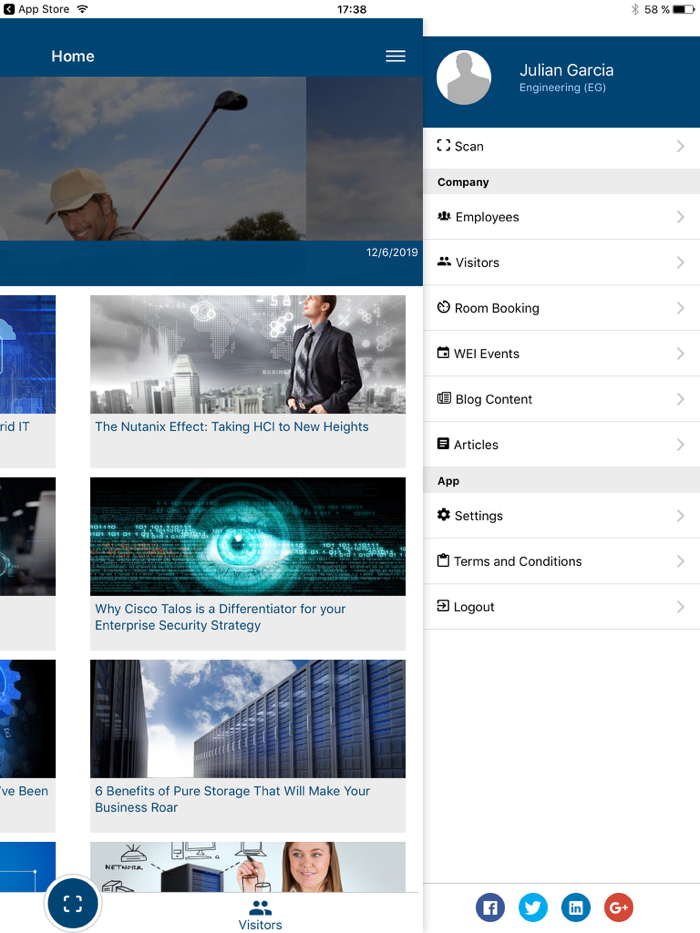Tap the round scan floating button
Image resolution: width=700 pixels, height=933 pixels.
coord(73,904)
